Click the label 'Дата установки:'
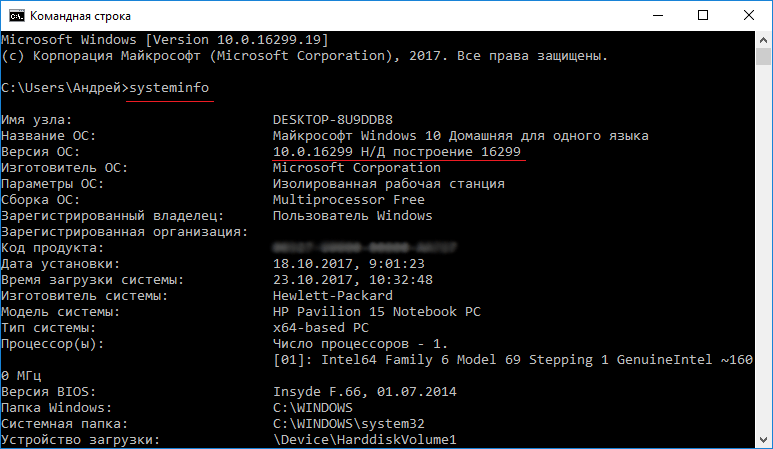This screenshot has width=773, height=449. tap(61, 264)
